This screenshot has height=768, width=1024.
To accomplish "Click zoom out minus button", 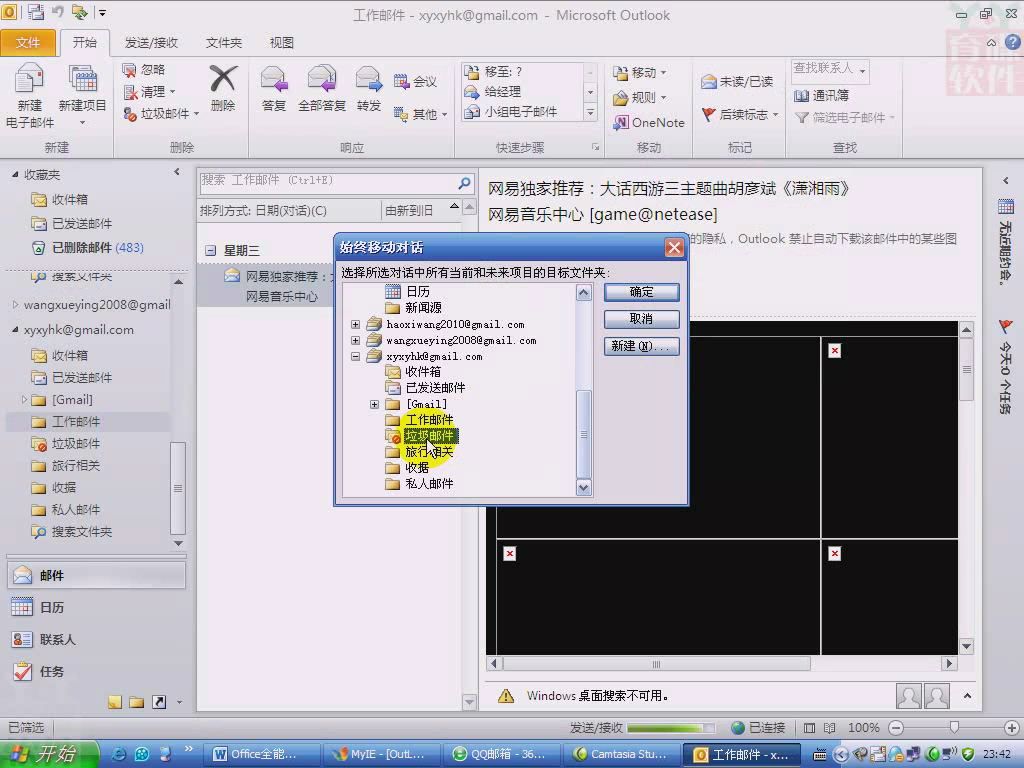I will [x=897, y=728].
